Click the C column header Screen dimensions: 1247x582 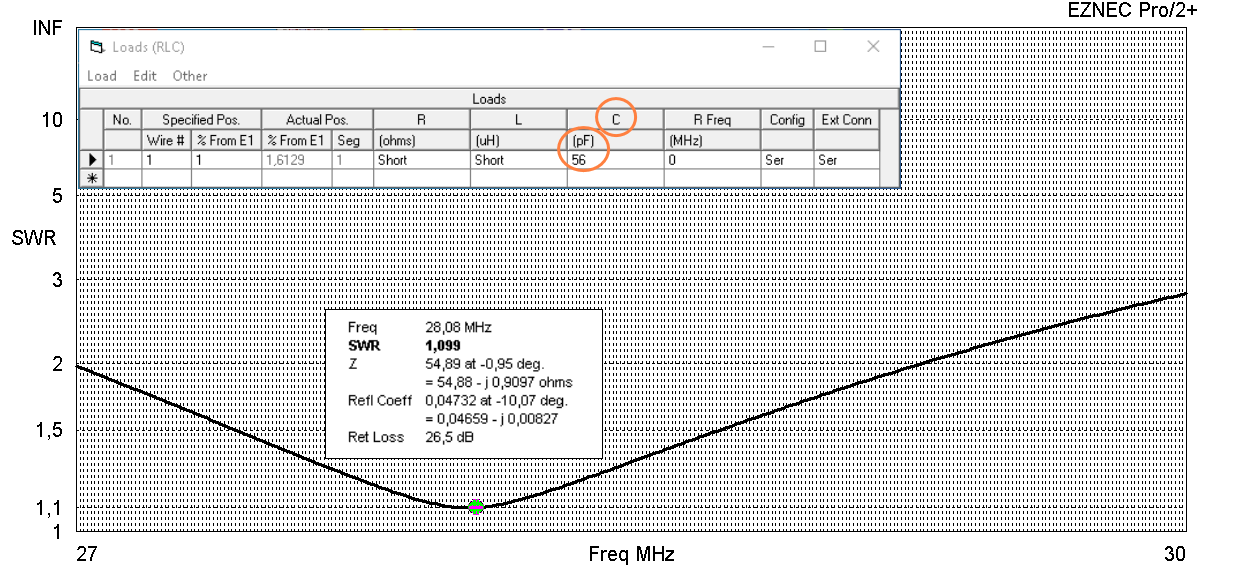[x=616, y=120]
